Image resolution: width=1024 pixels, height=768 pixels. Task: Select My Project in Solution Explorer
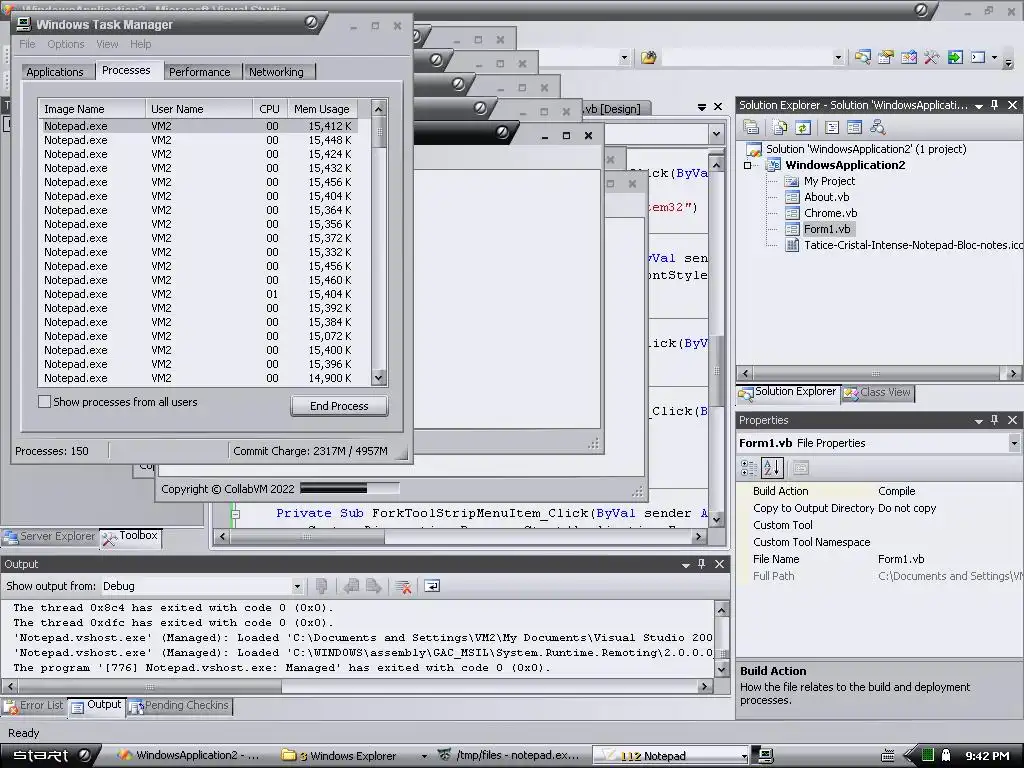click(829, 181)
